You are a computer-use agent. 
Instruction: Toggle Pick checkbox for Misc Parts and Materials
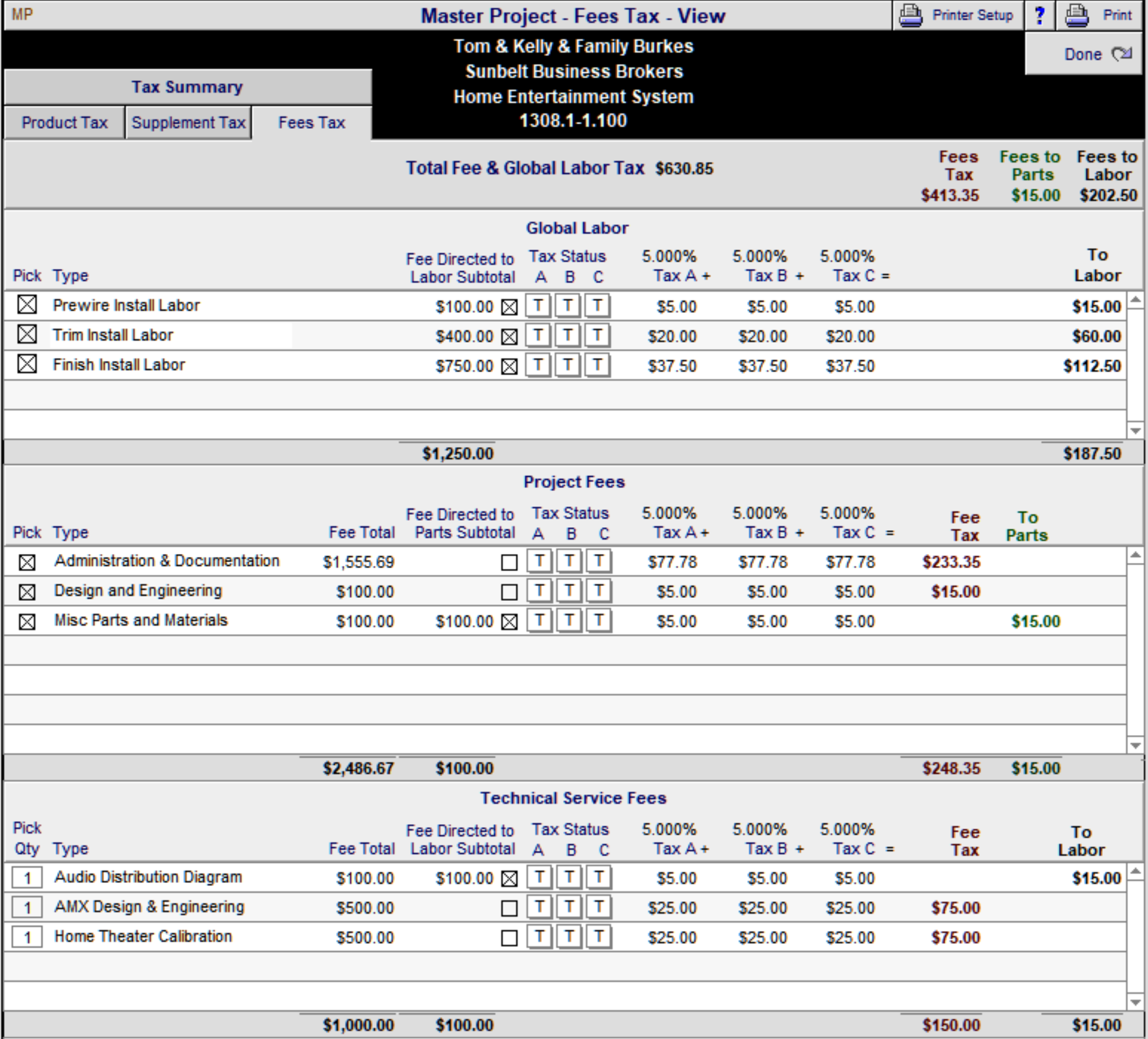(27, 622)
